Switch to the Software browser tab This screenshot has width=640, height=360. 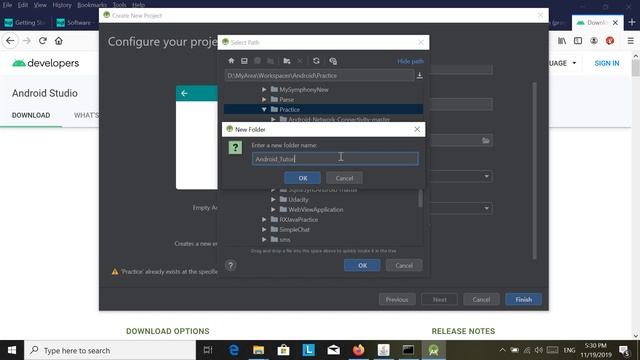pos(76,22)
